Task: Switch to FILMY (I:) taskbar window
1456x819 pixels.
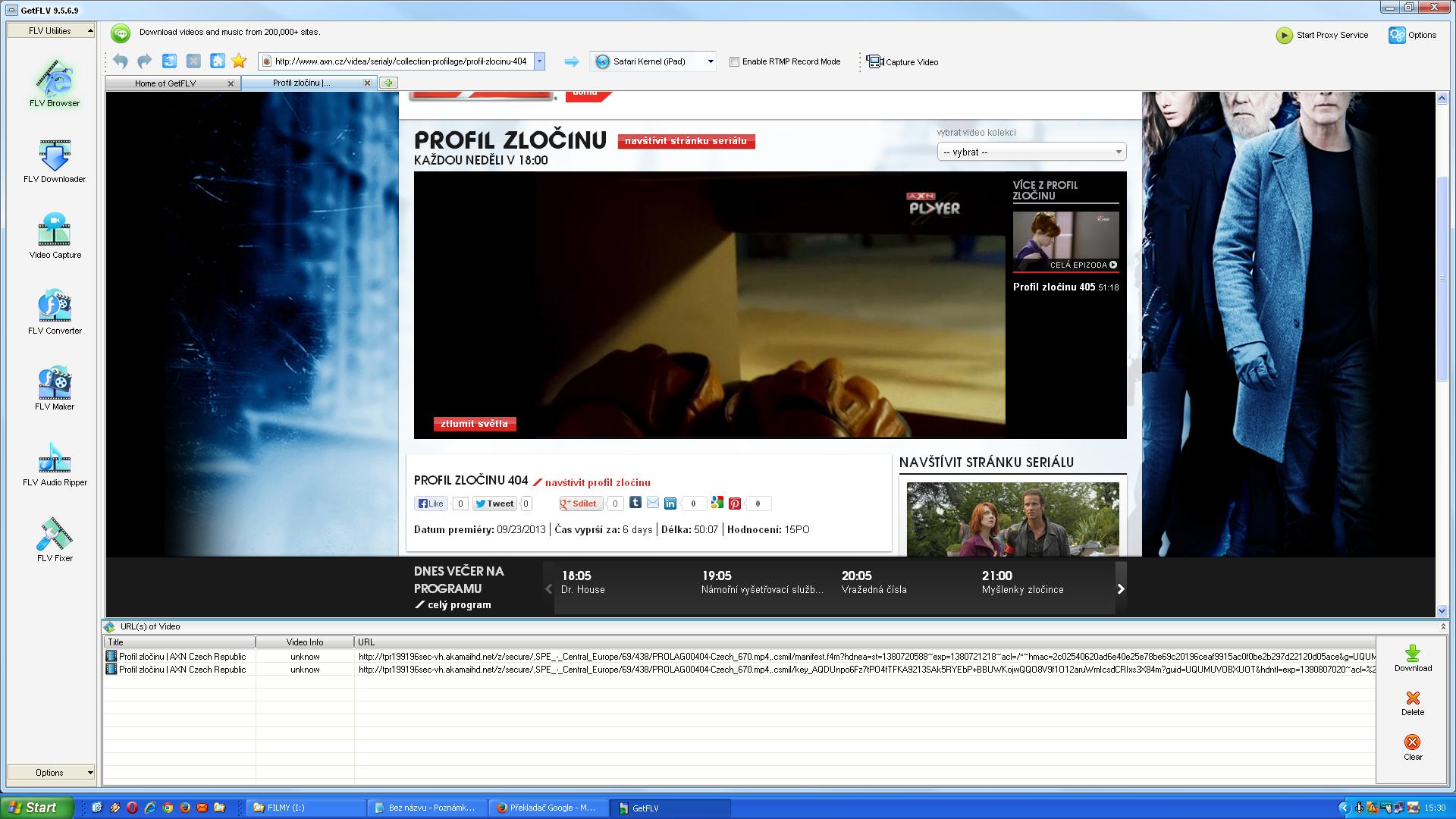Action: (x=306, y=808)
